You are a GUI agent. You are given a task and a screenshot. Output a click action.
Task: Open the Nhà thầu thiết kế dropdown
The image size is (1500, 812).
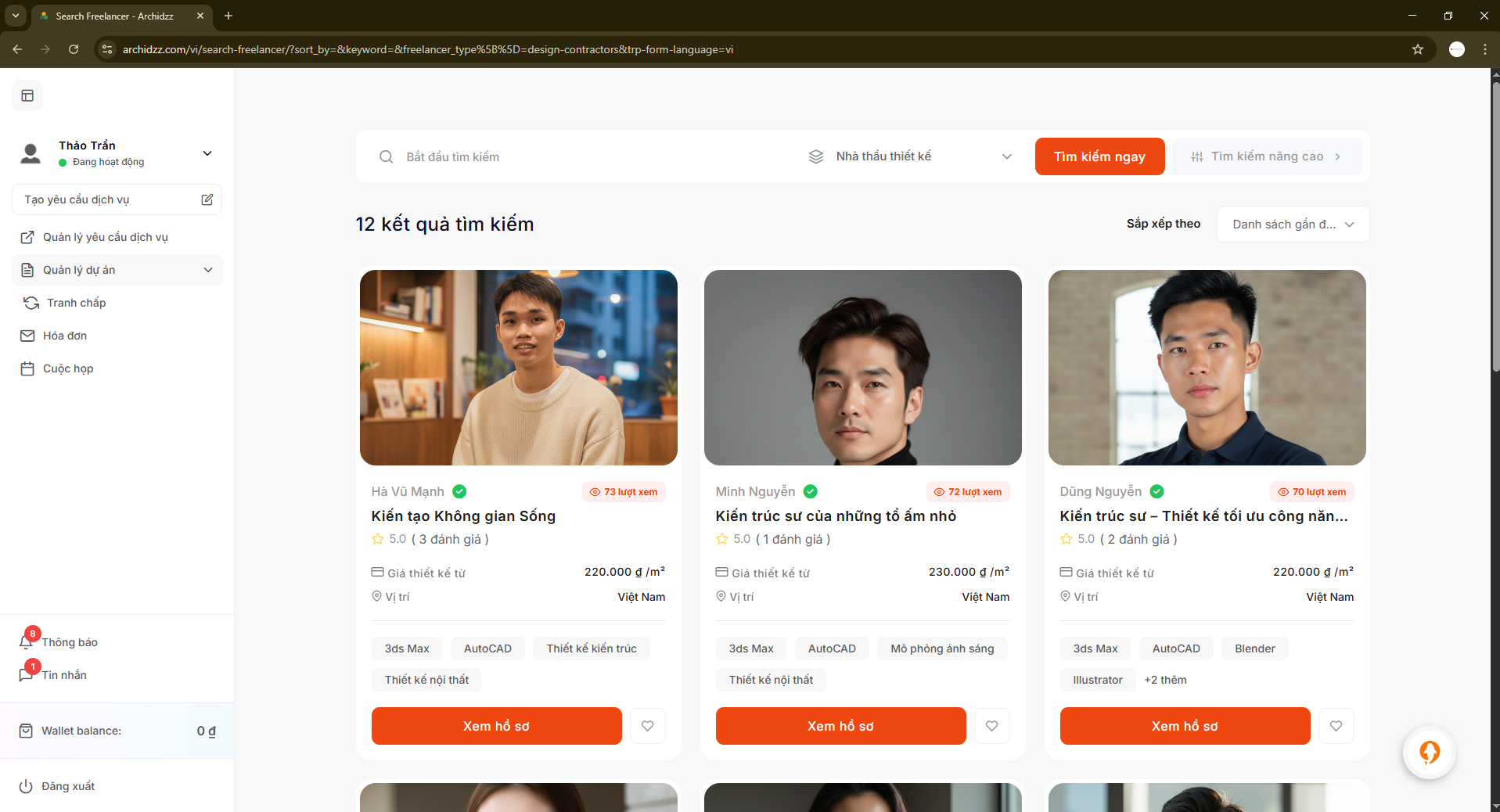tap(910, 156)
